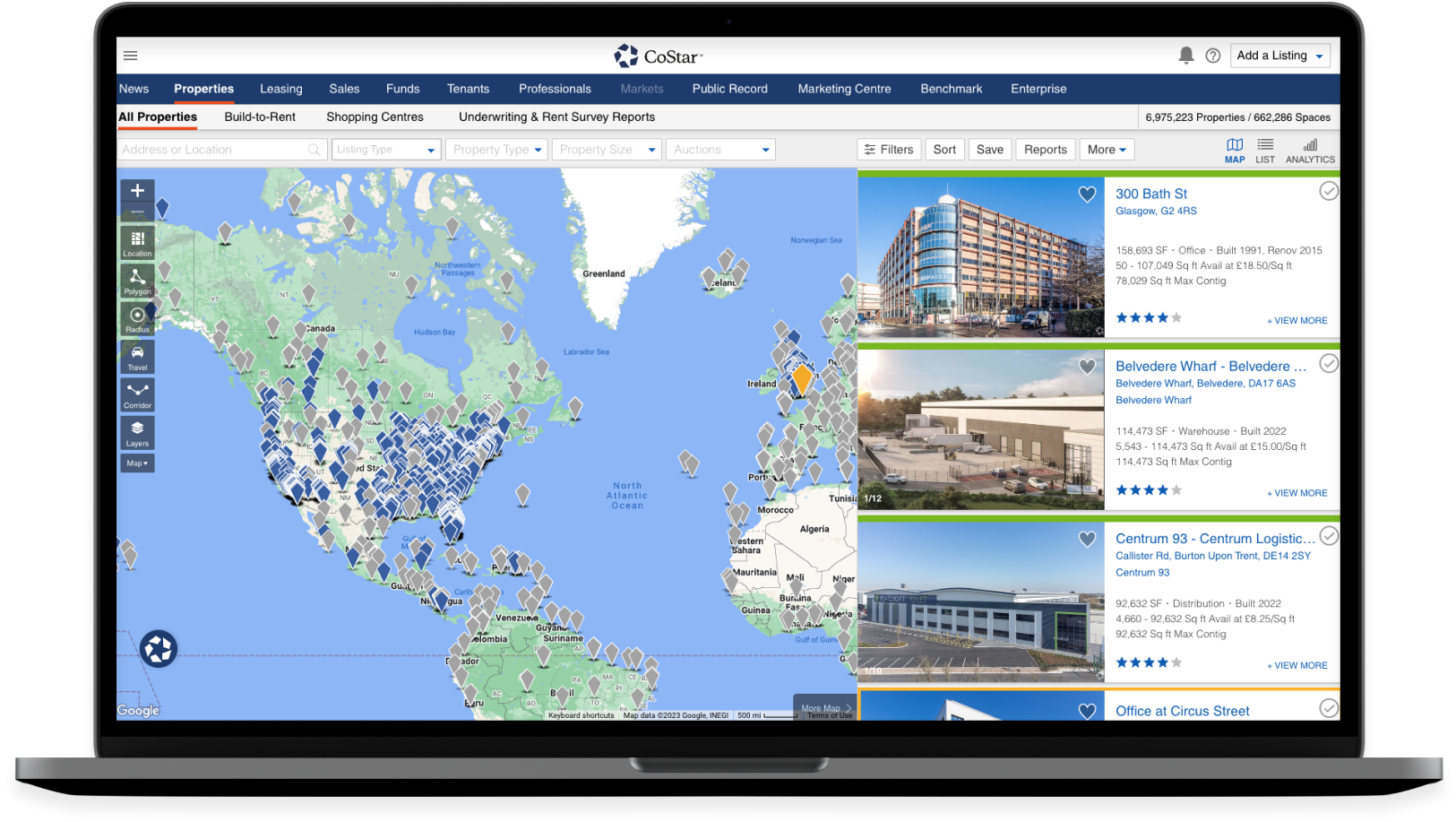Open the 300 Bath St building photo
The image size is (1456, 822).
point(981,257)
